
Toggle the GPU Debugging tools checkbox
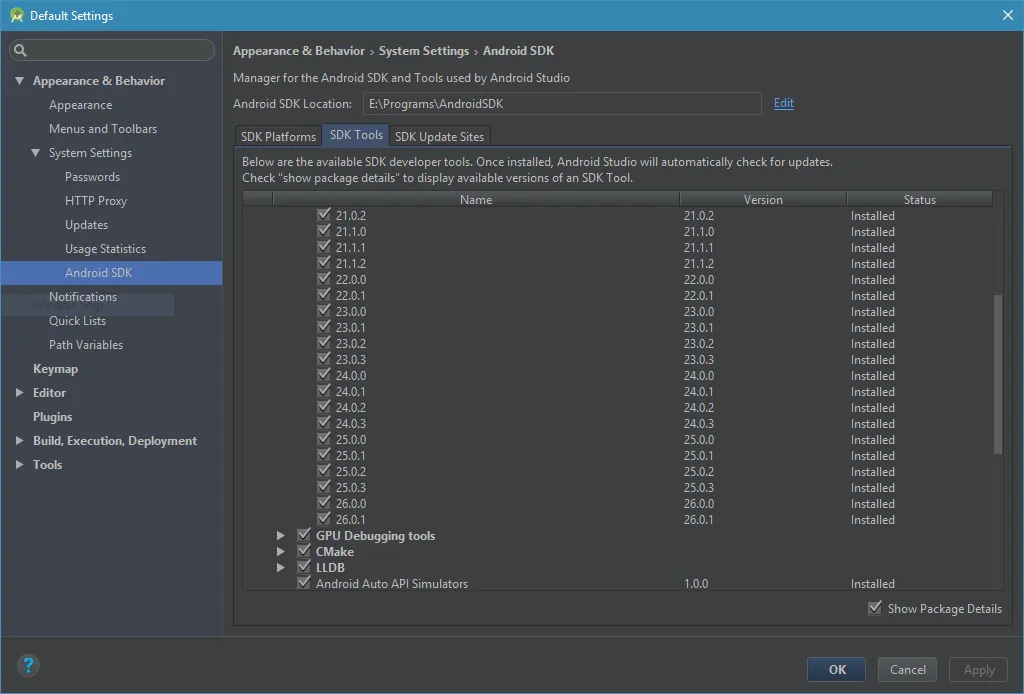coord(304,535)
